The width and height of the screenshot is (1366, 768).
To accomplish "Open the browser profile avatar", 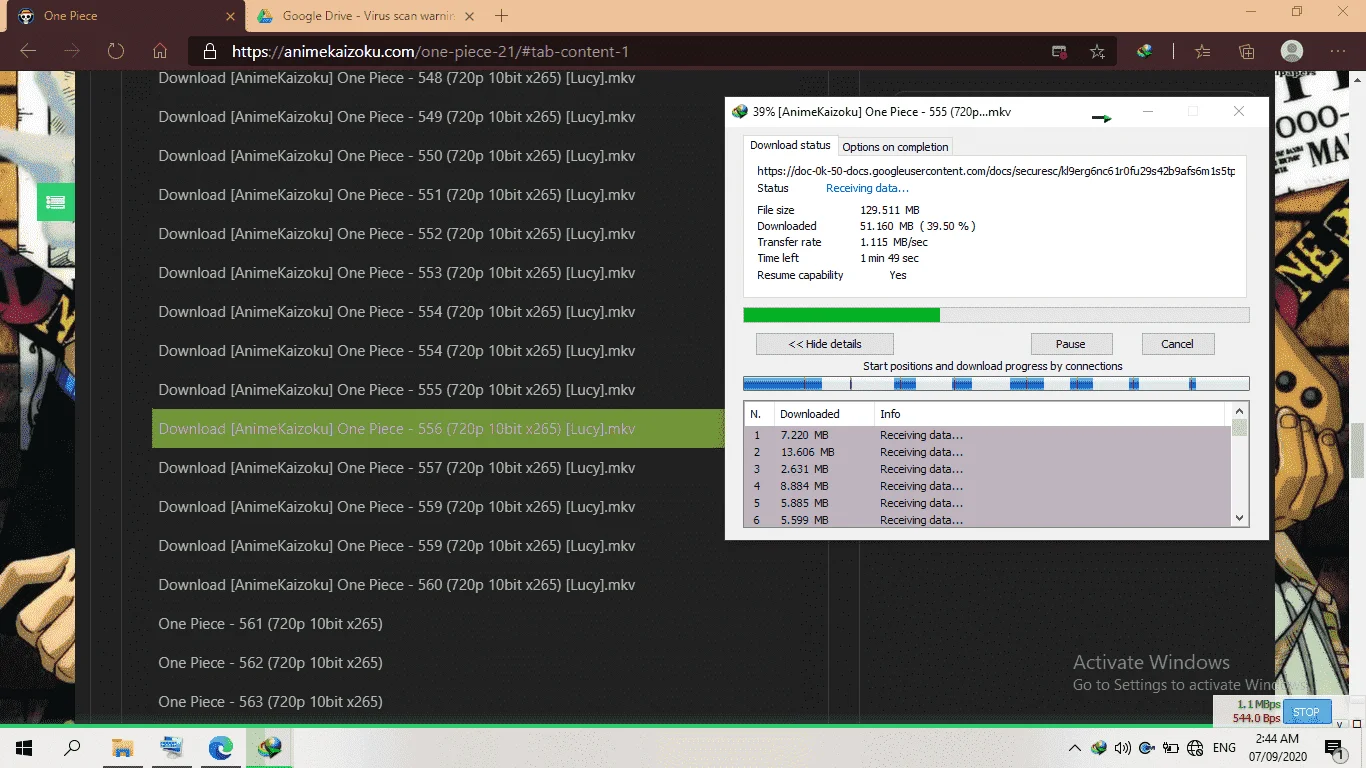I will point(1292,52).
